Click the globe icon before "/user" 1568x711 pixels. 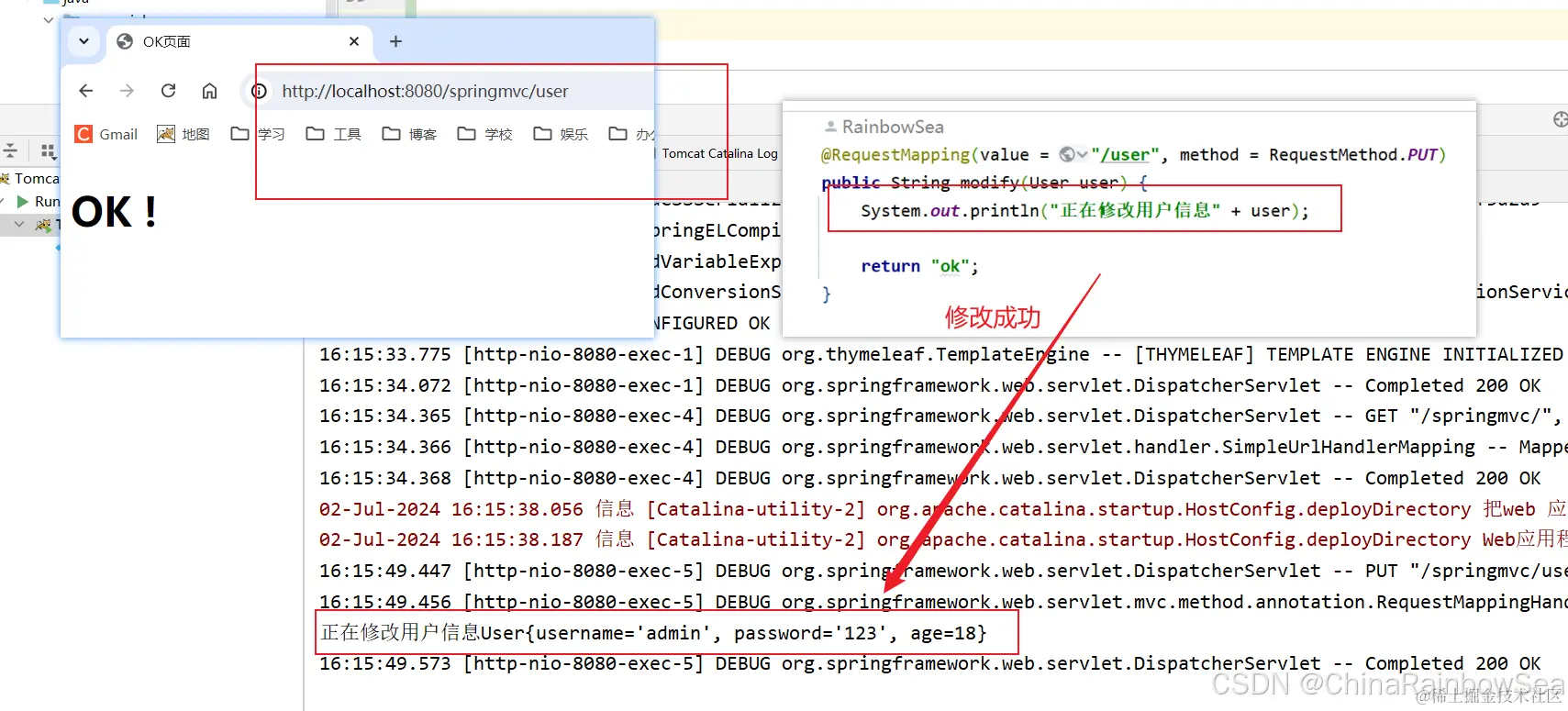tap(1067, 154)
